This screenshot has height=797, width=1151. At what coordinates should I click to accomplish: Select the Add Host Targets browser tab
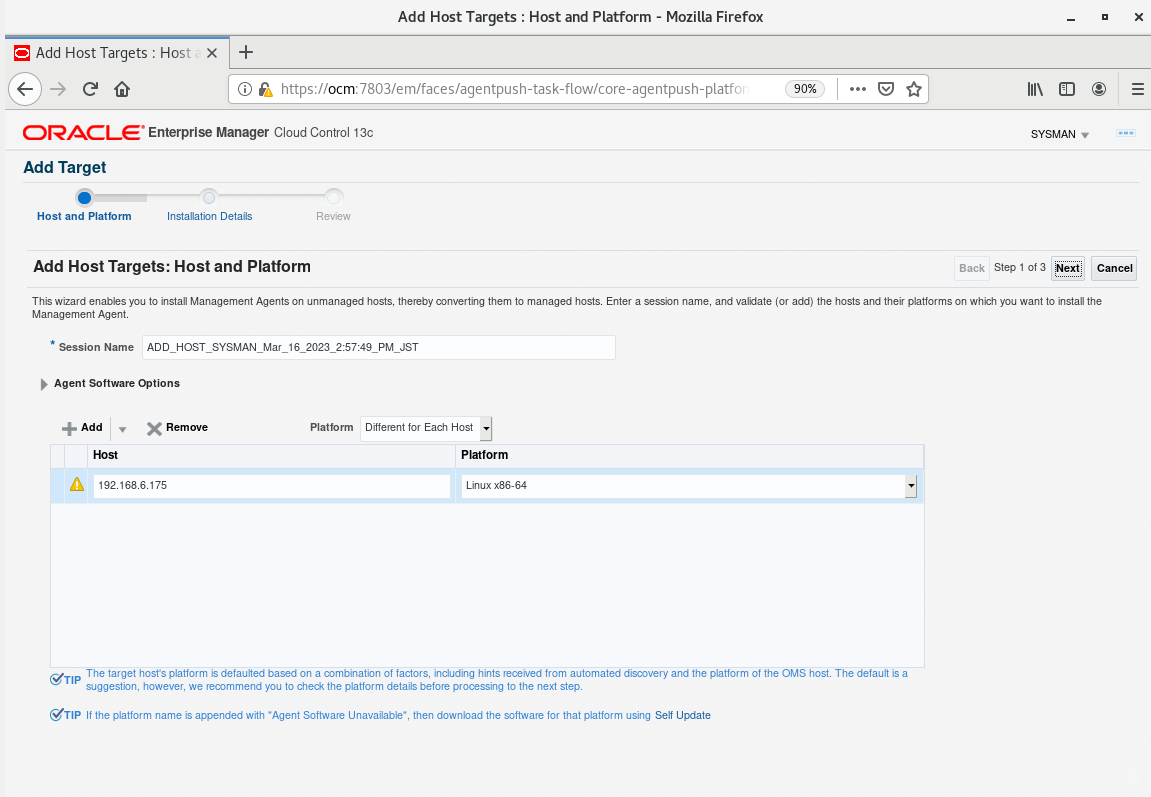pos(117,53)
